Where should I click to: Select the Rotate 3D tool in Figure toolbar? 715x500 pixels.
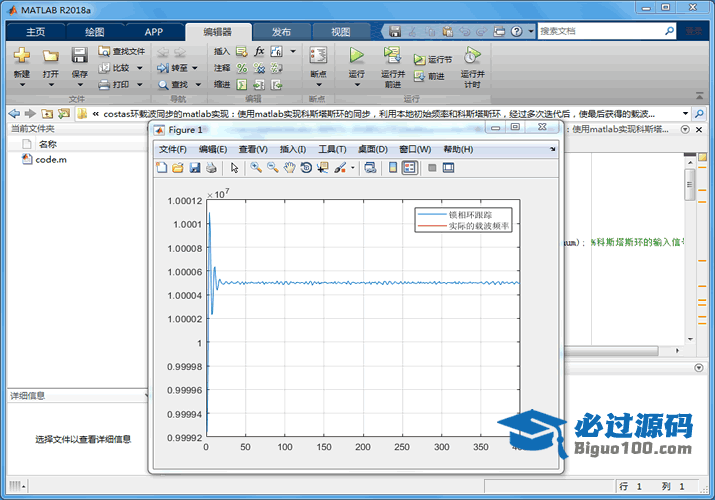pyautogui.click(x=306, y=168)
